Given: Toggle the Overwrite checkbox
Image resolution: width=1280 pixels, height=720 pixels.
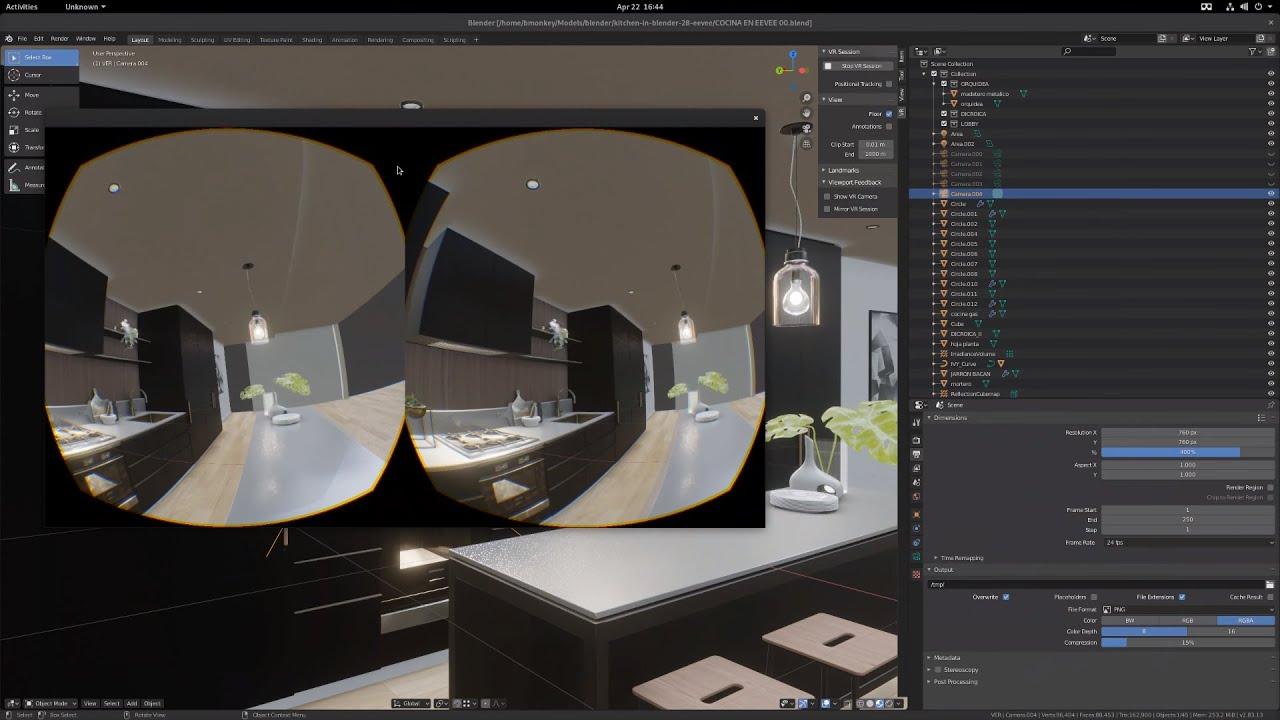Looking at the screenshot, I should click(1006, 597).
